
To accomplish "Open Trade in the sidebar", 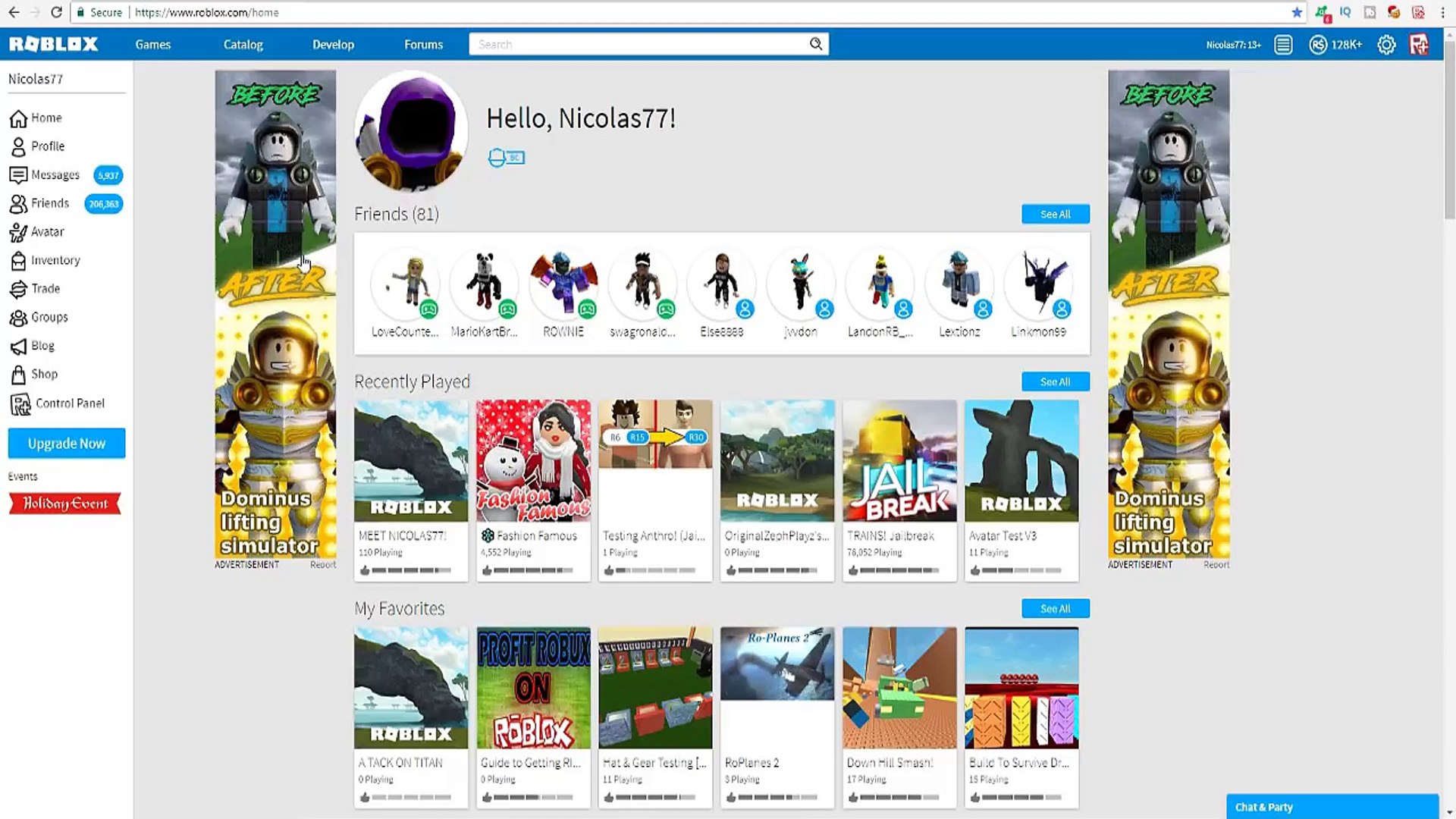I will point(45,289).
